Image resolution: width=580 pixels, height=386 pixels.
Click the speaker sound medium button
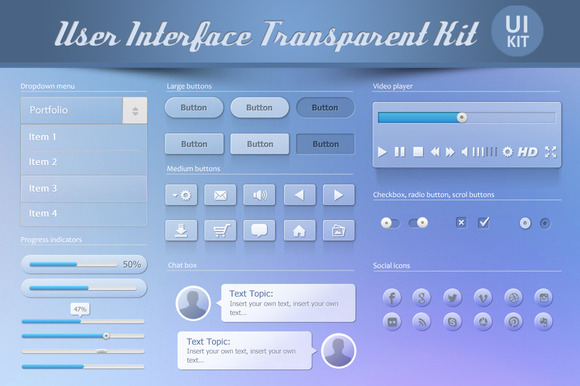click(259, 195)
